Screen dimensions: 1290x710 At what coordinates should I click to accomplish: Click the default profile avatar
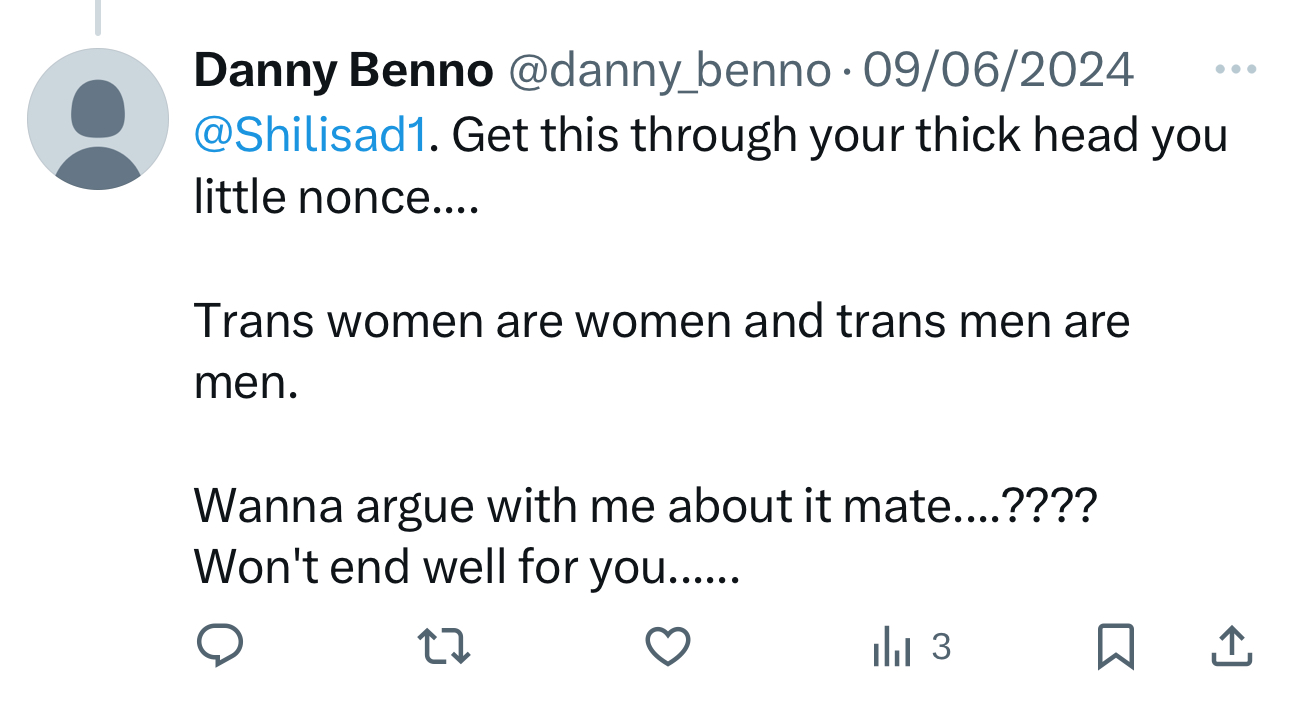tap(98, 119)
